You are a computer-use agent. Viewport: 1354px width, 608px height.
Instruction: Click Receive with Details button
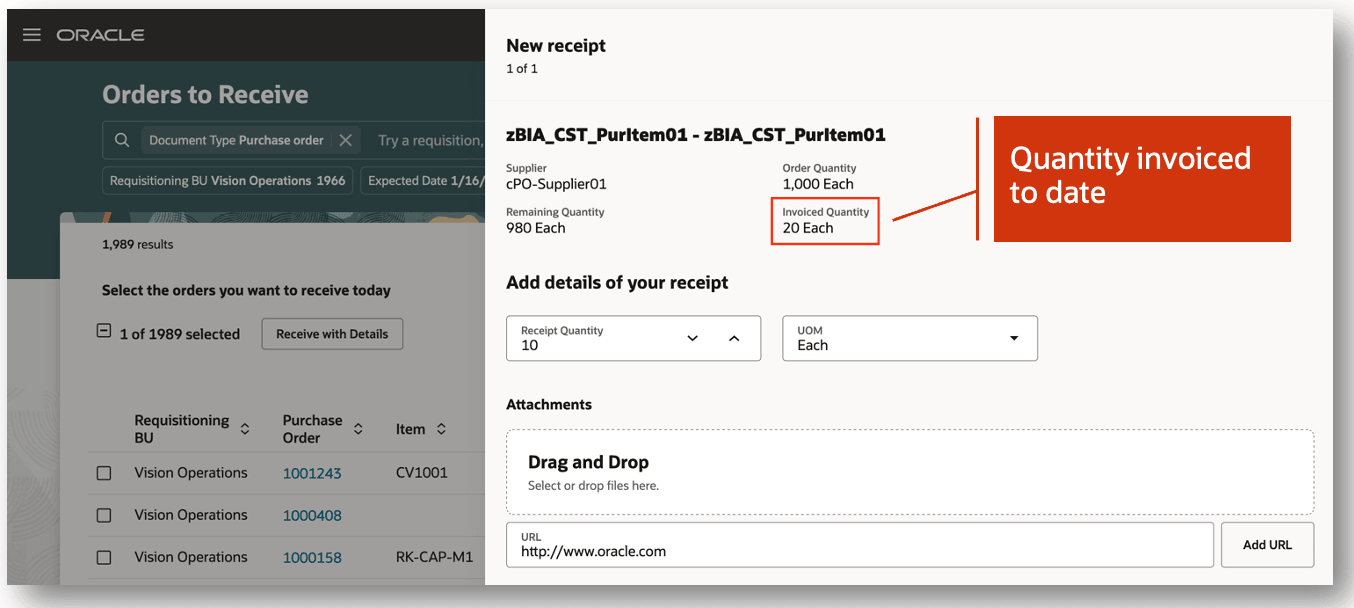(332, 334)
